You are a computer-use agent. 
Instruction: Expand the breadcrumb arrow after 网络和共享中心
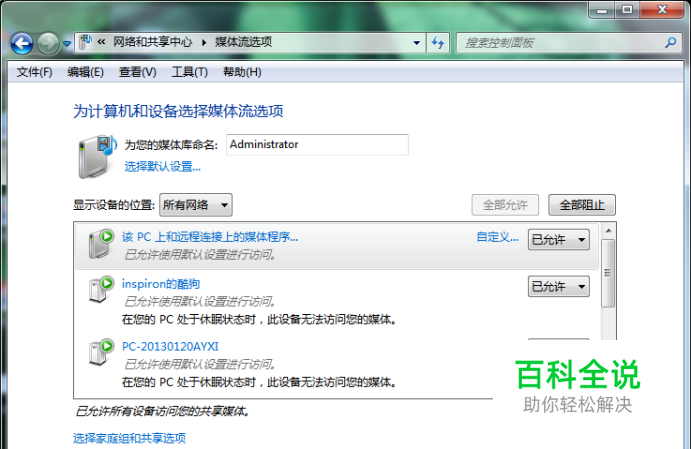pyautogui.click(x=204, y=43)
